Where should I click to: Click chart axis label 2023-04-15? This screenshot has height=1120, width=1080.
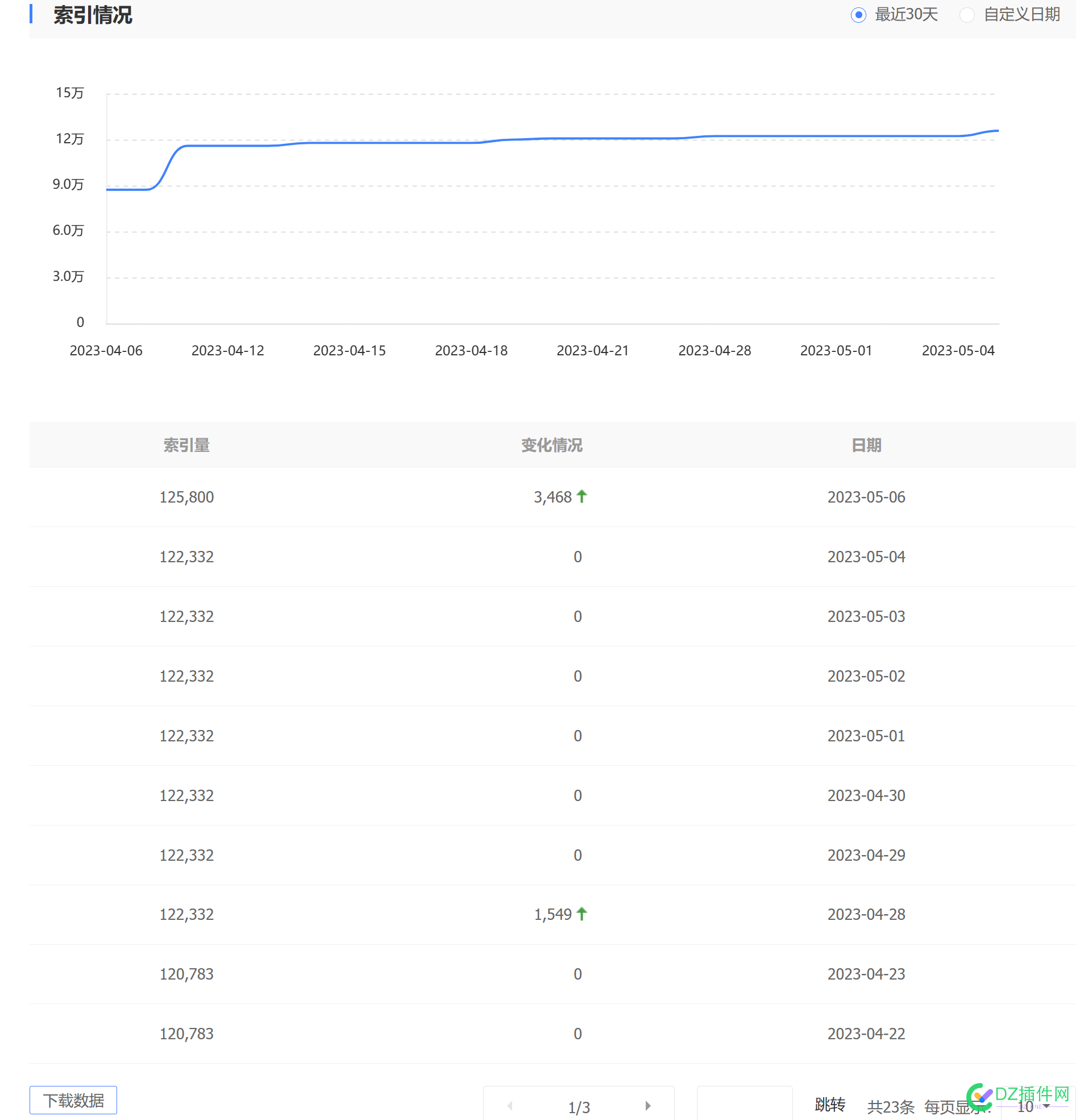click(x=349, y=350)
